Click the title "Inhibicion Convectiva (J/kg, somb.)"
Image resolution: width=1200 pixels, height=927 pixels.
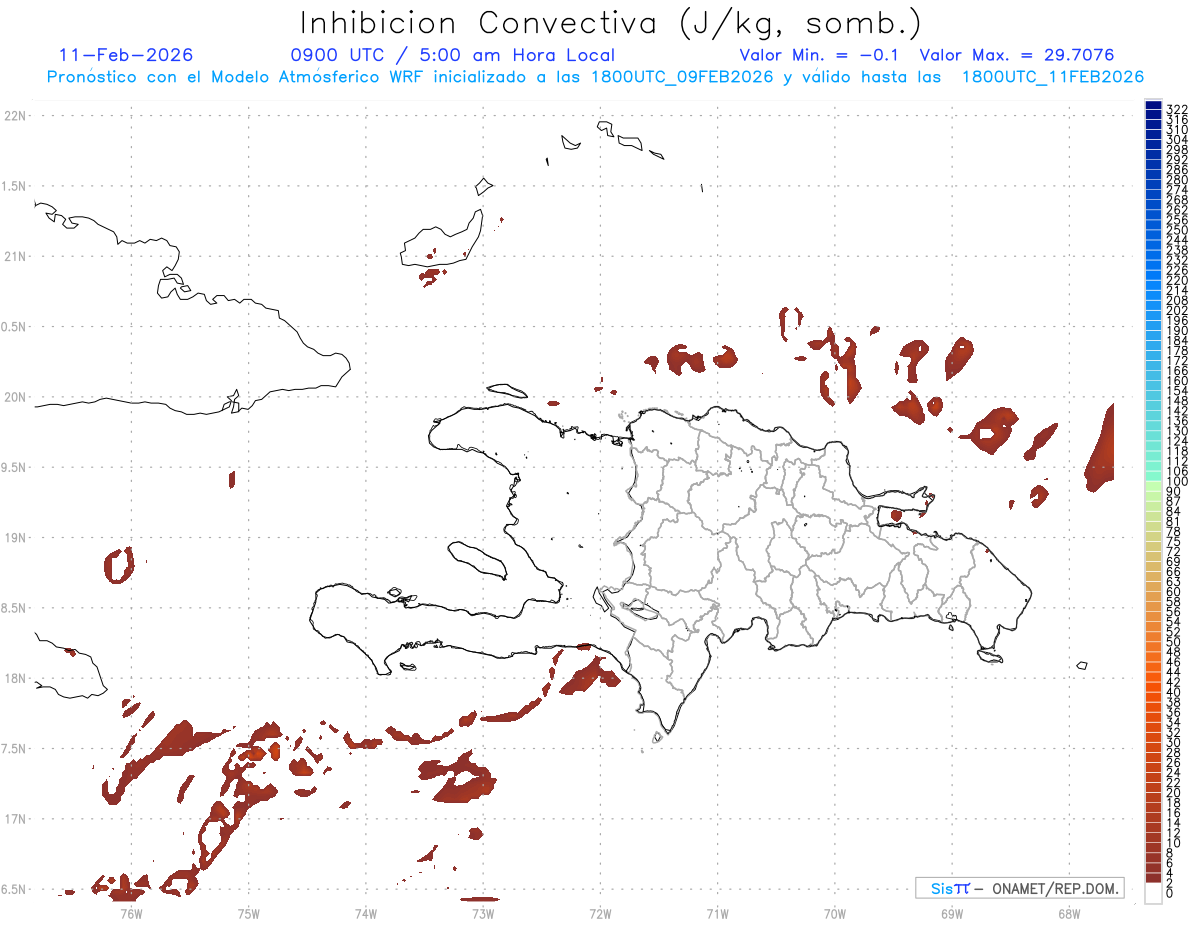[x=611, y=23]
